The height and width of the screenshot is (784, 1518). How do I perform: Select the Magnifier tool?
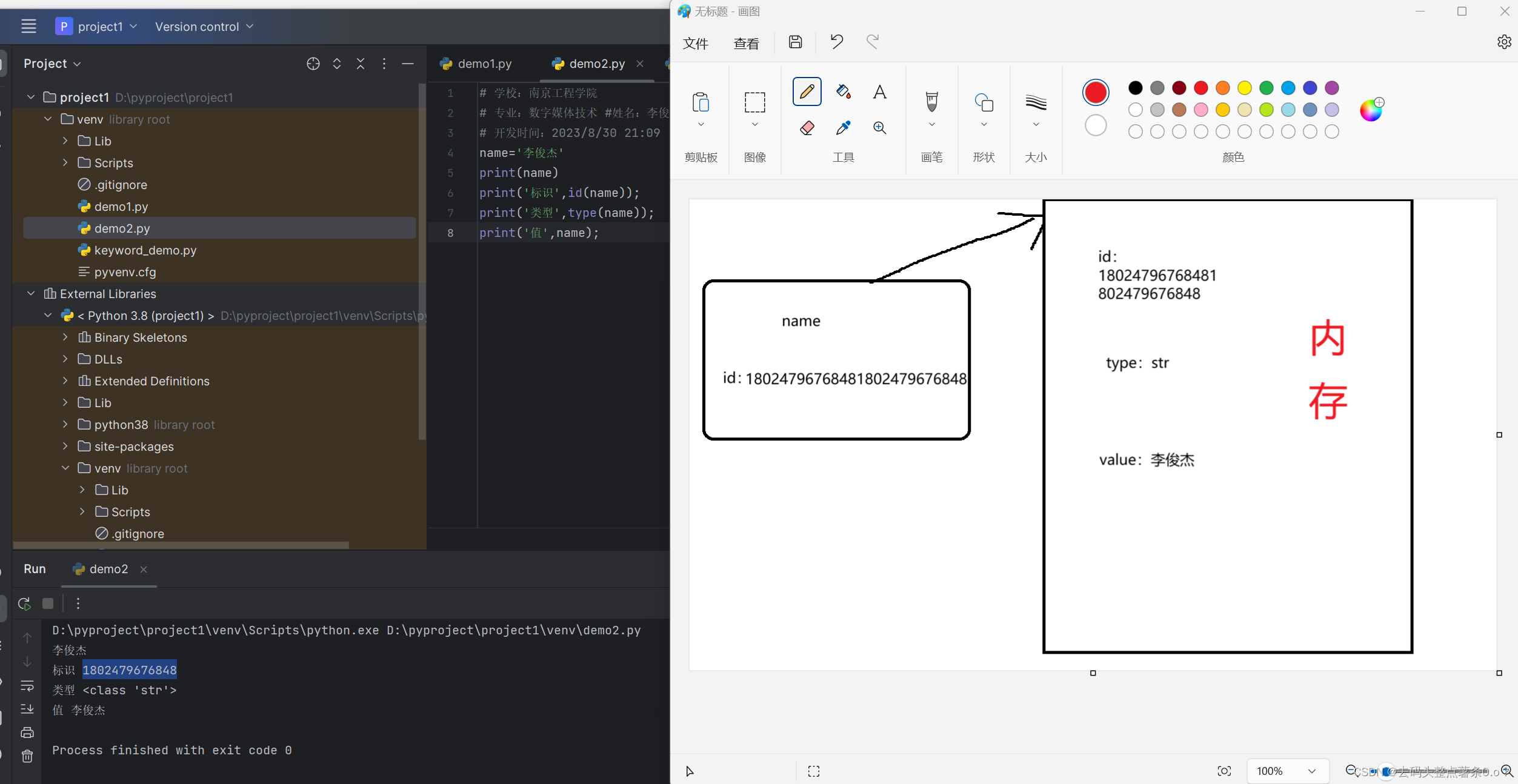click(879, 128)
